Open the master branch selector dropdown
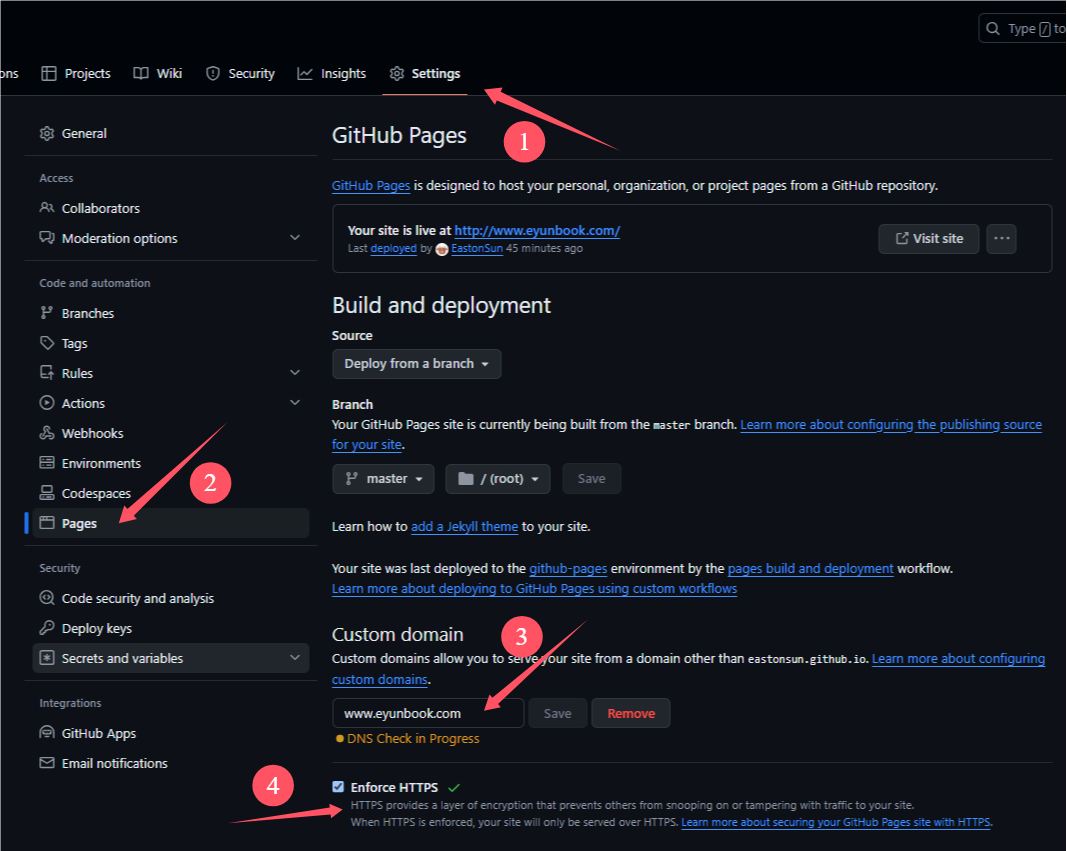 (x=383, y=479)
